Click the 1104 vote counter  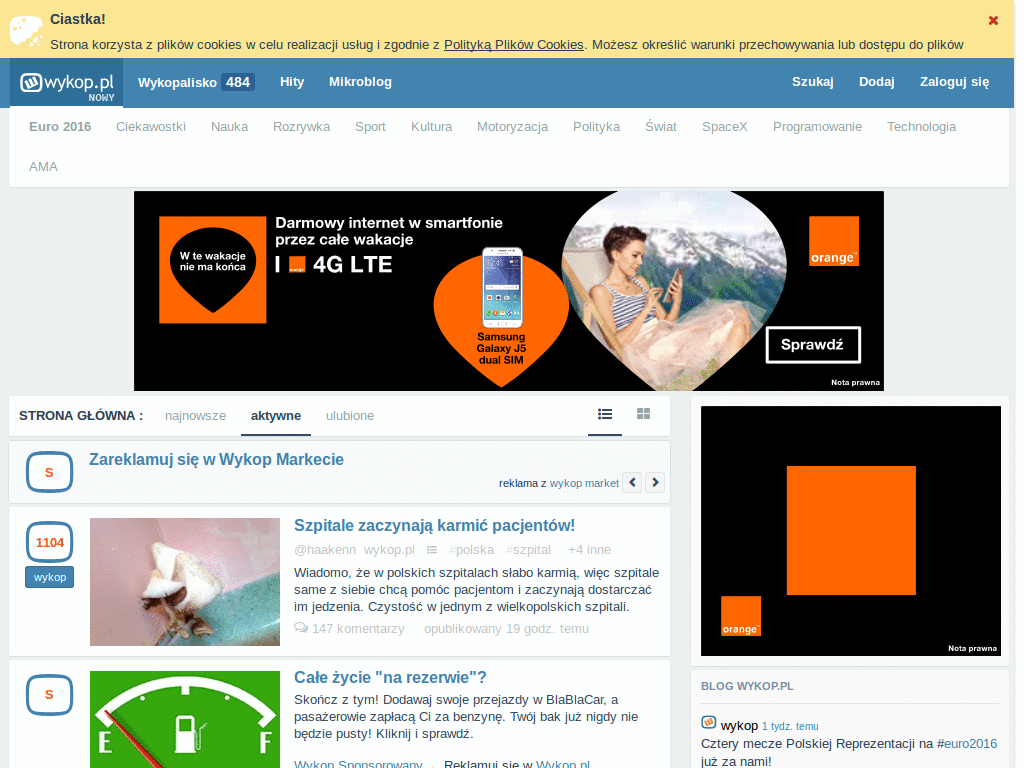50,542
